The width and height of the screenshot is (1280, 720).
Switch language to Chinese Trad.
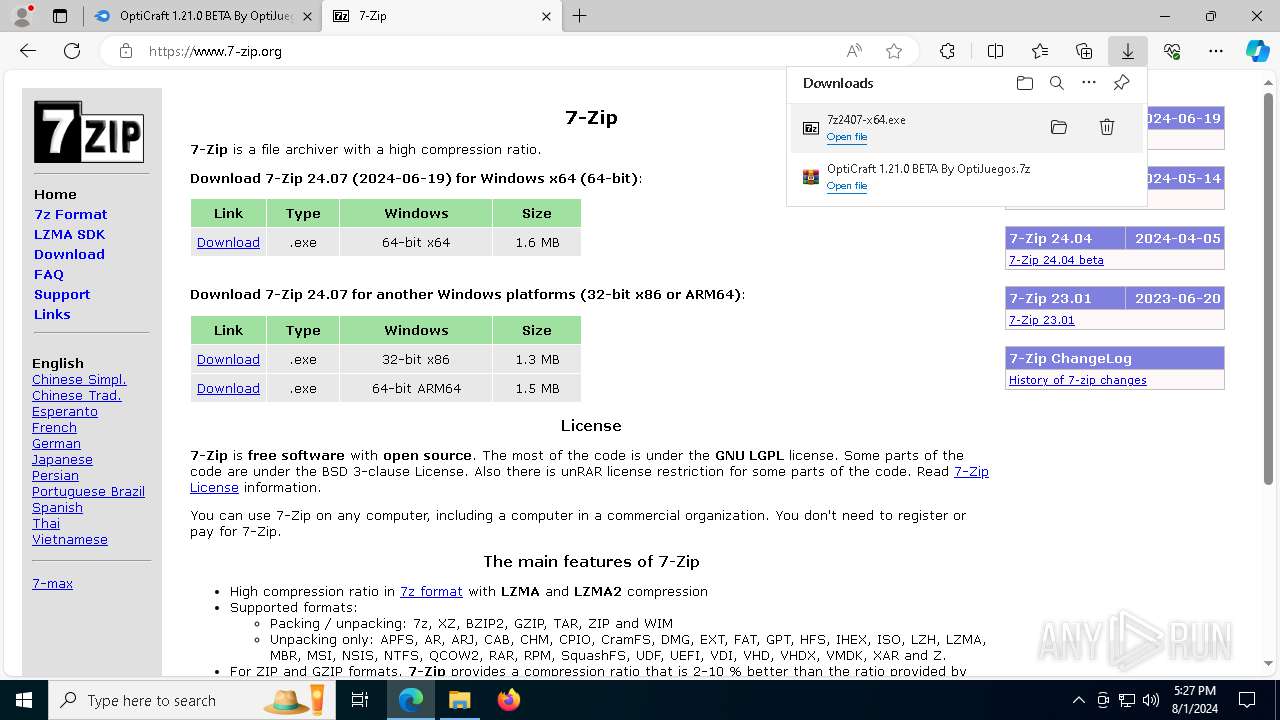pos(76,396)
